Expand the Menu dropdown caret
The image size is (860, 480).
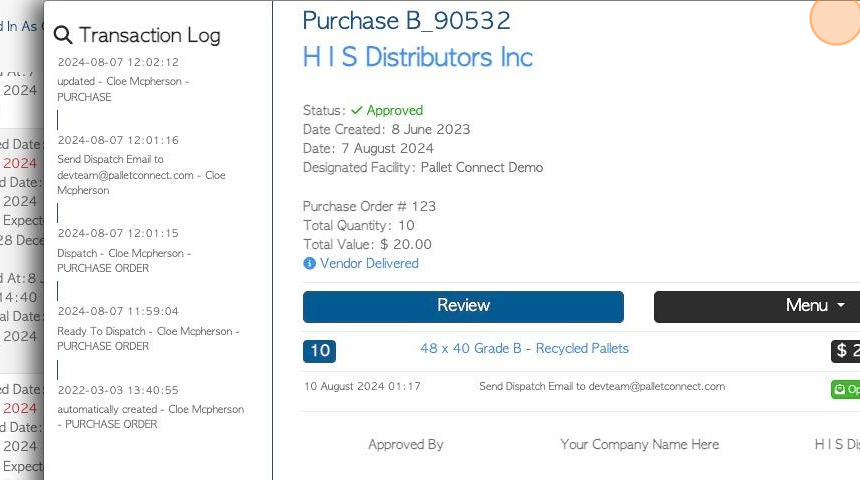pos(841,306)
